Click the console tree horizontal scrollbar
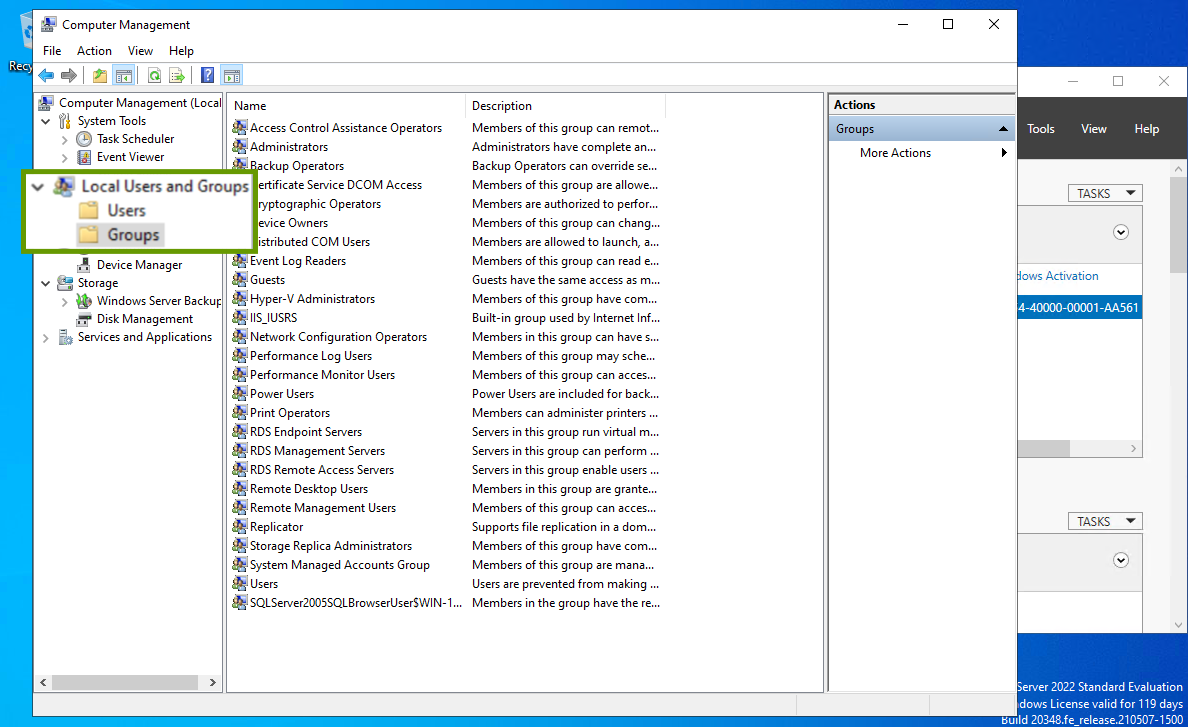Viewport: 1188px width, 727px height. click(120, 682)
